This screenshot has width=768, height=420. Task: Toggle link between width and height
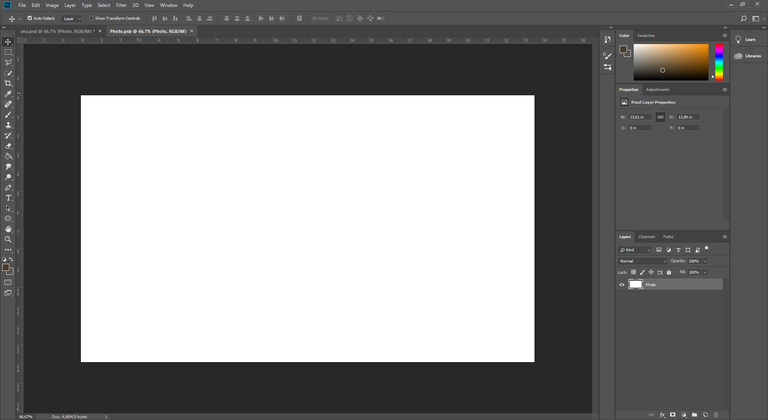coord(660,117)
